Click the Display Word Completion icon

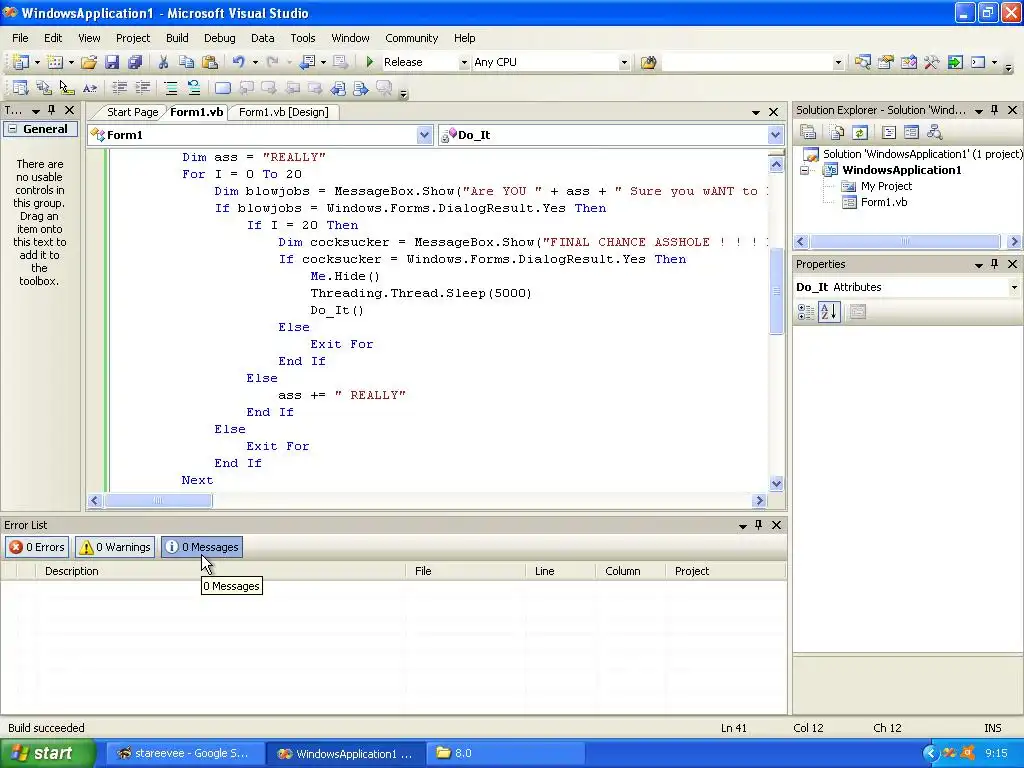(90, 88)
